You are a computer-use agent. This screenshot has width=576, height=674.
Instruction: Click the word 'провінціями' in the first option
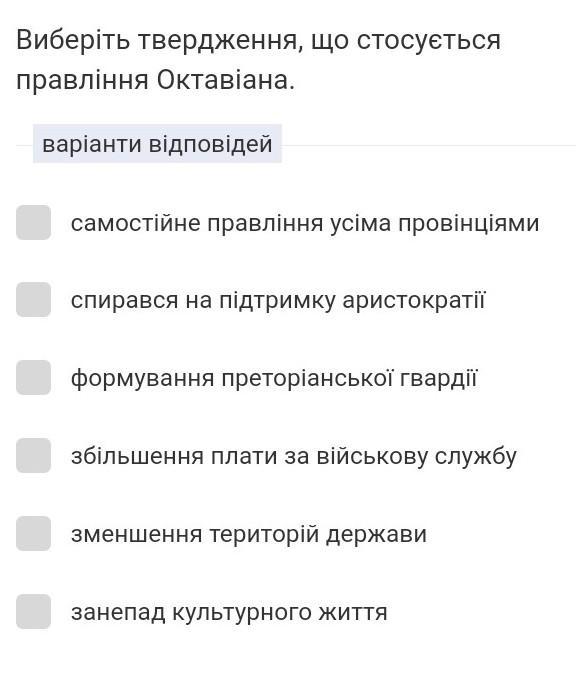pyautogui.click(x=468, y=224)
